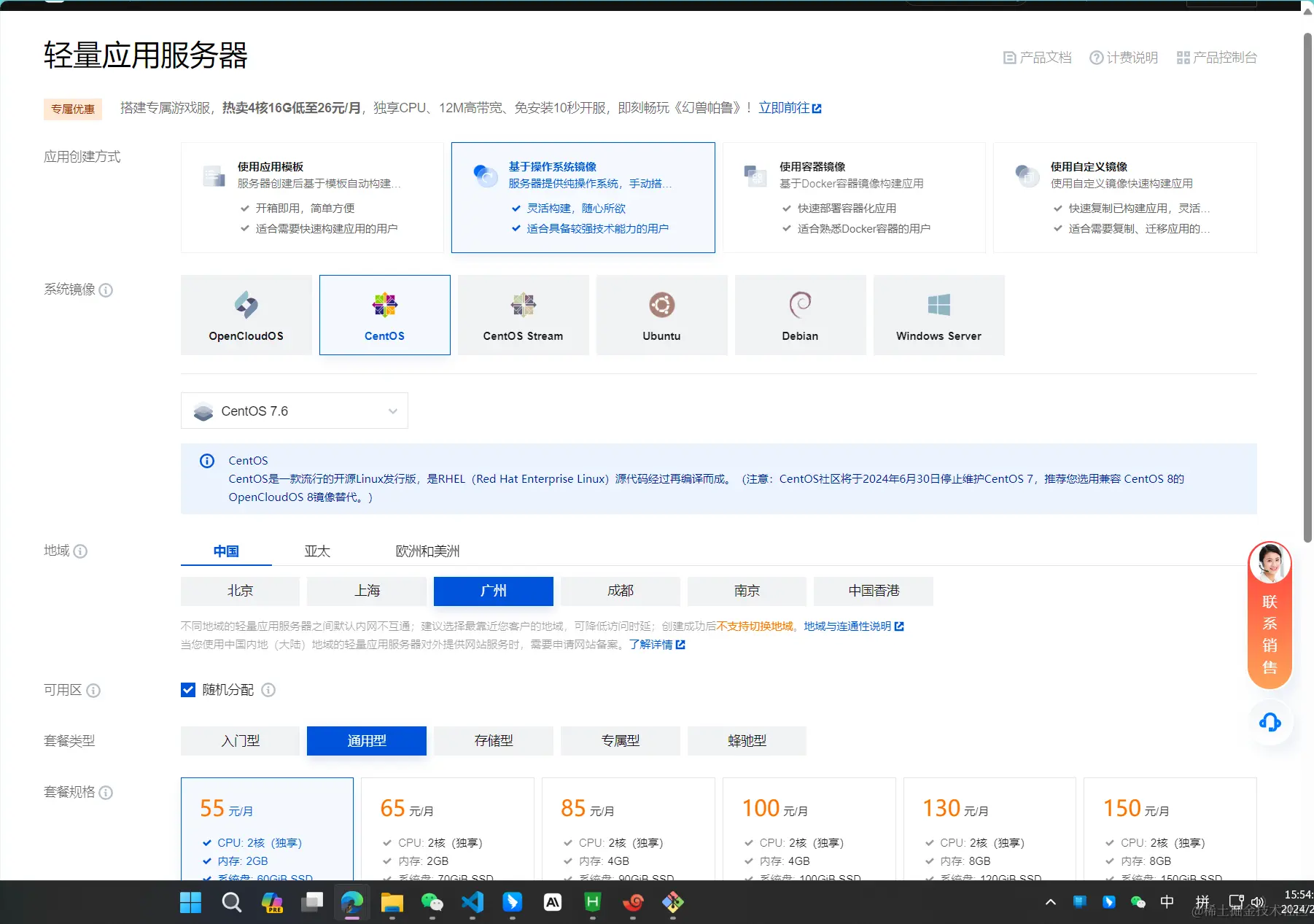This screenshot has height=924, width=1314.
Task: Click the info icon beside 系统镜像
Action: click(x=106, y=290)
